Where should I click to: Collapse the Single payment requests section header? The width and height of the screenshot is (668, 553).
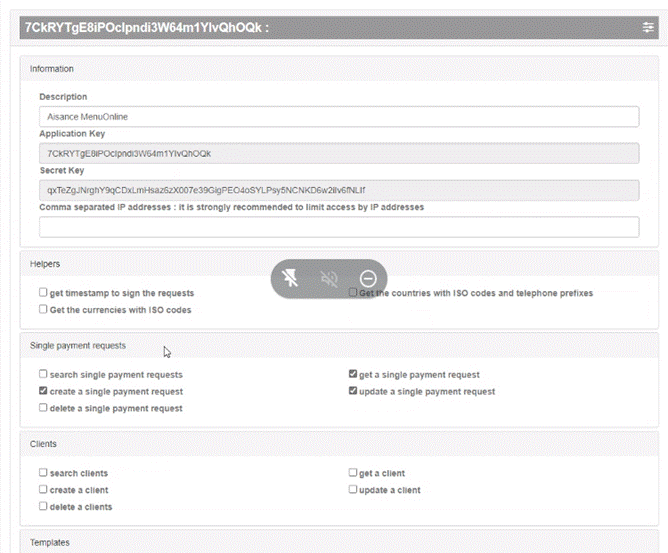coord(339,346)
